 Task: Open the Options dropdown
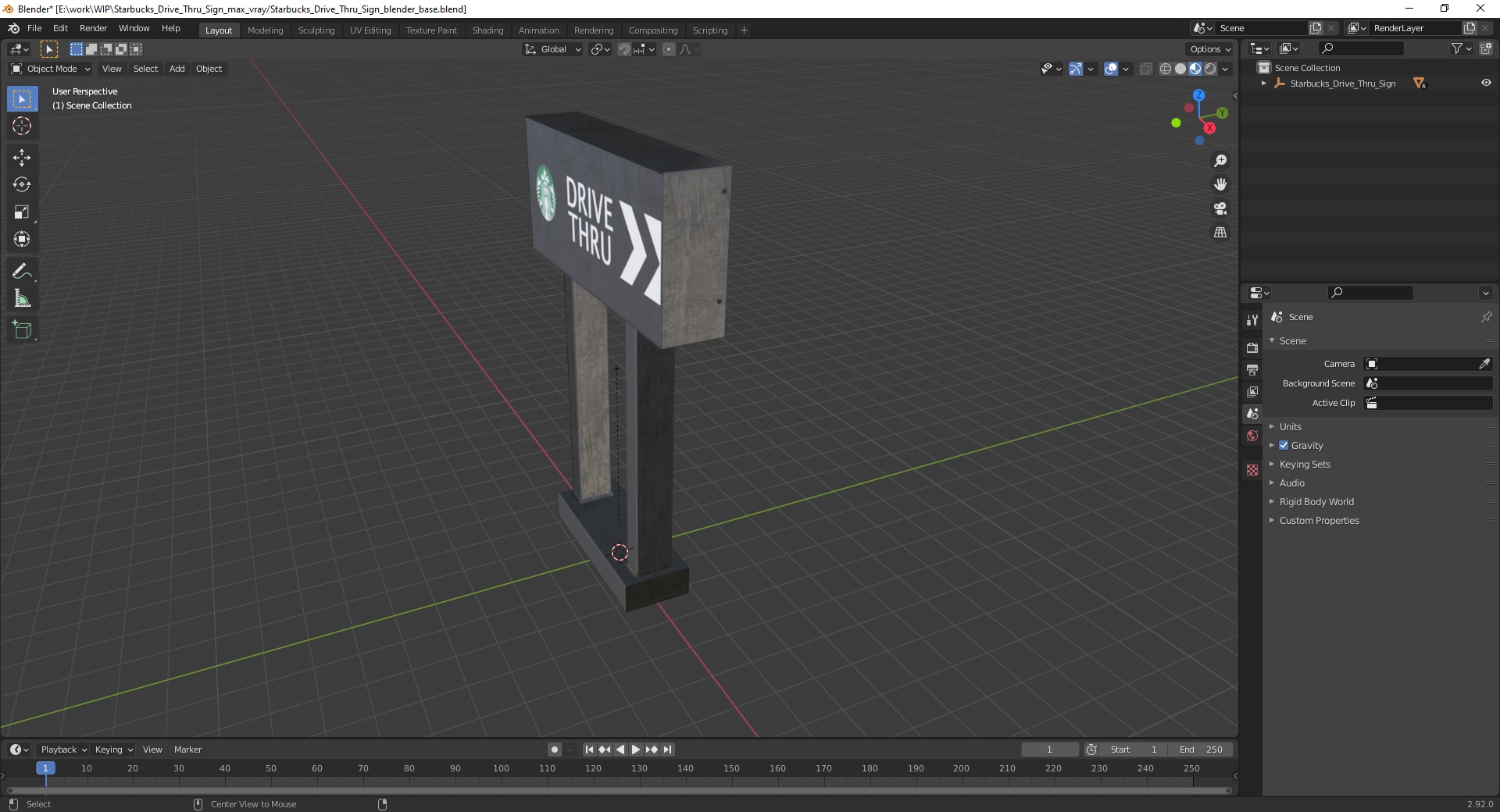[x=1210, y=49]
